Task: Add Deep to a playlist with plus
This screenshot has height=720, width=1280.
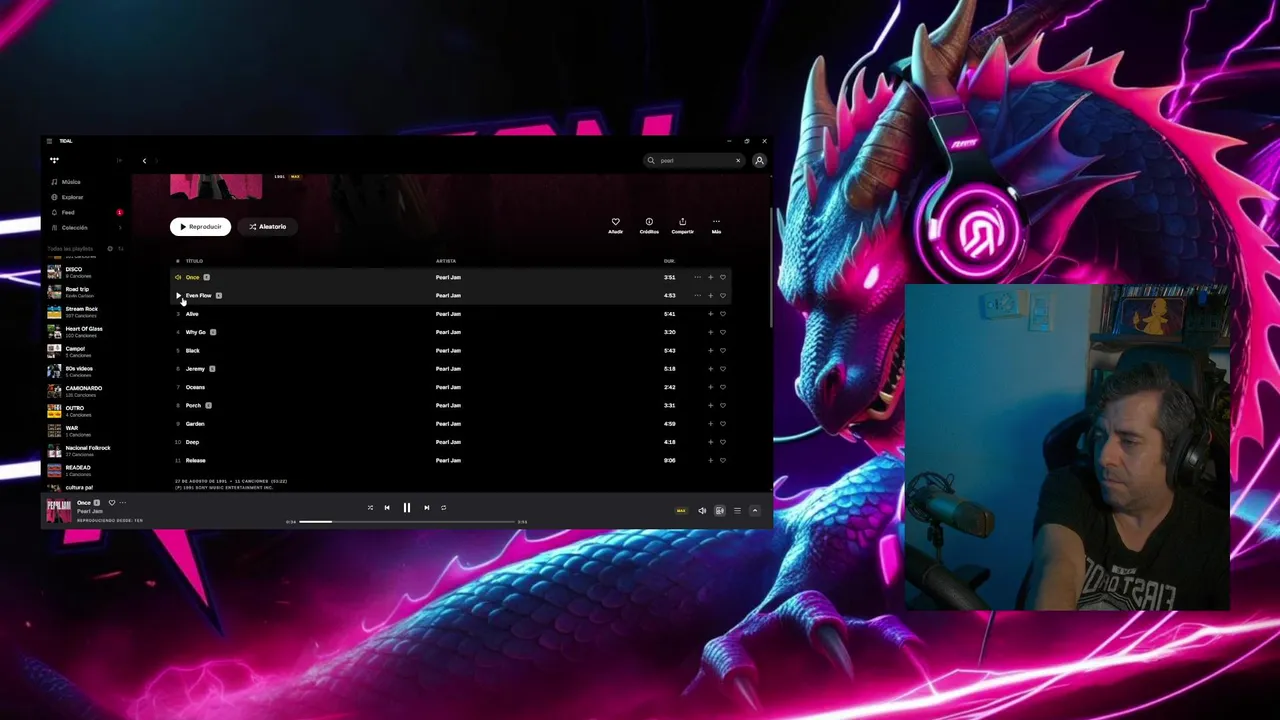Action: 710,442
